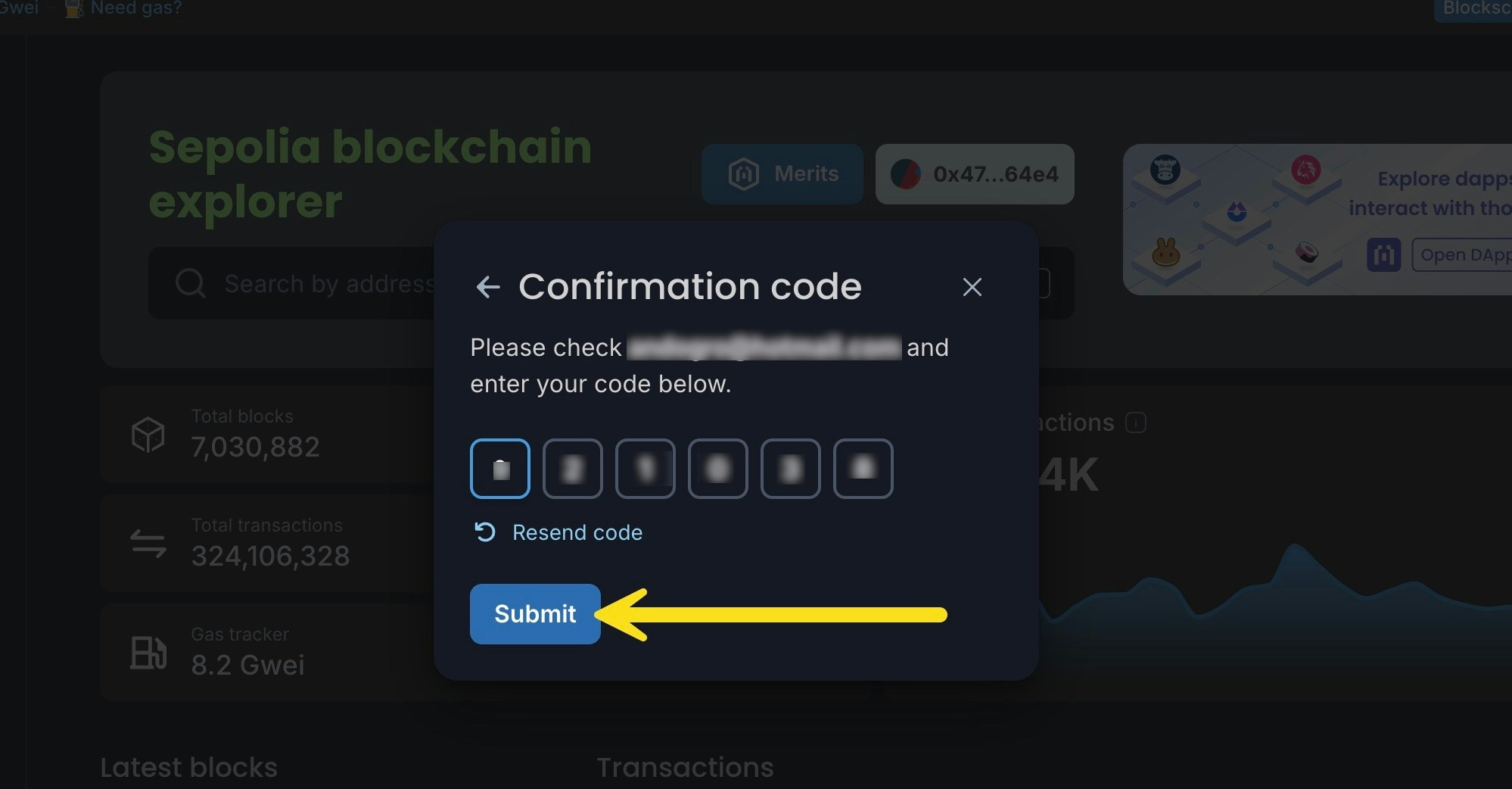Click the fifth code digit box
The width and height of the screenshot is (1512, 789).
coord(790,469)
